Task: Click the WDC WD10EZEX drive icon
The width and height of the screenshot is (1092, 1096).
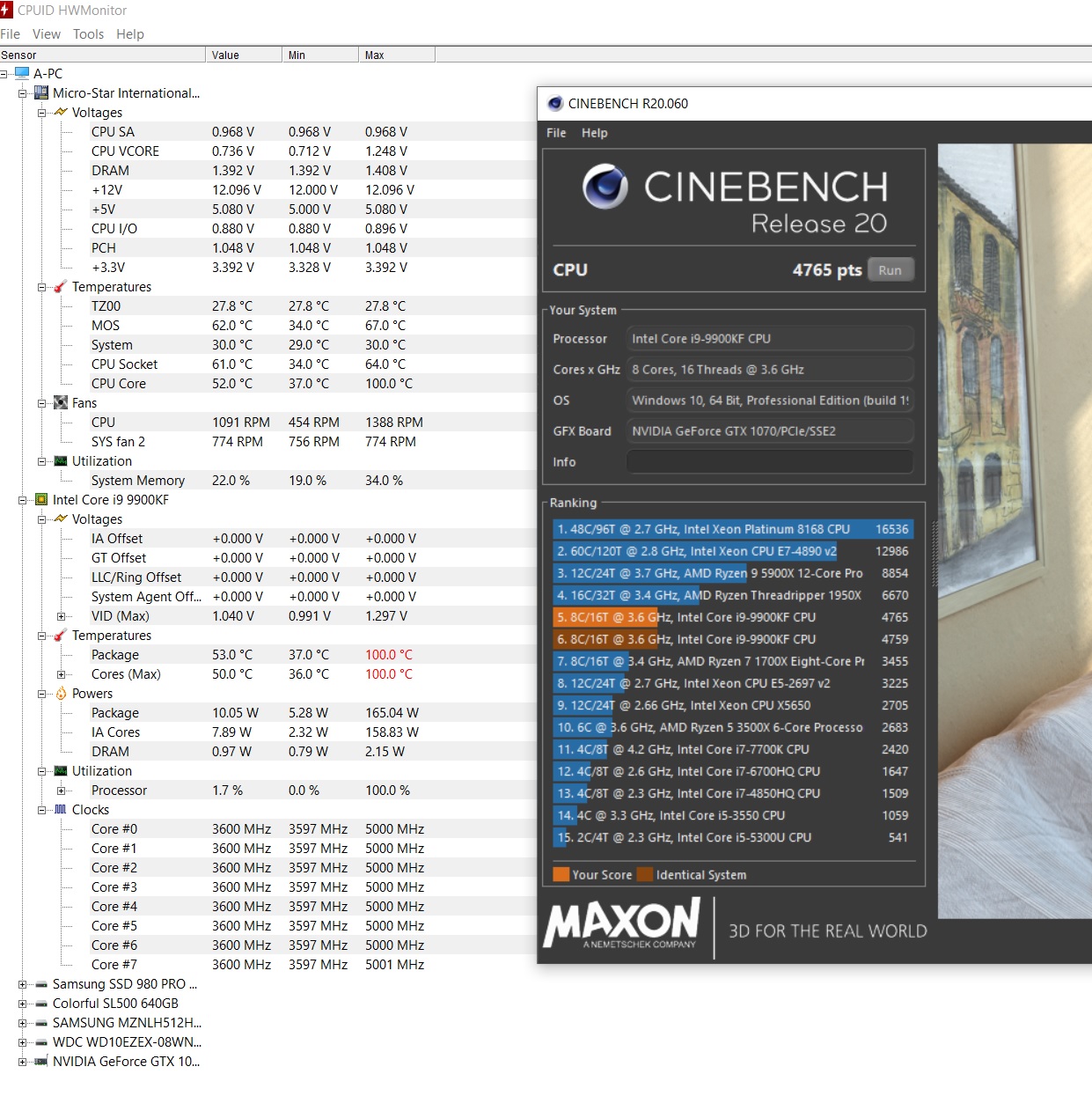Action: [x=41, y=1042]
